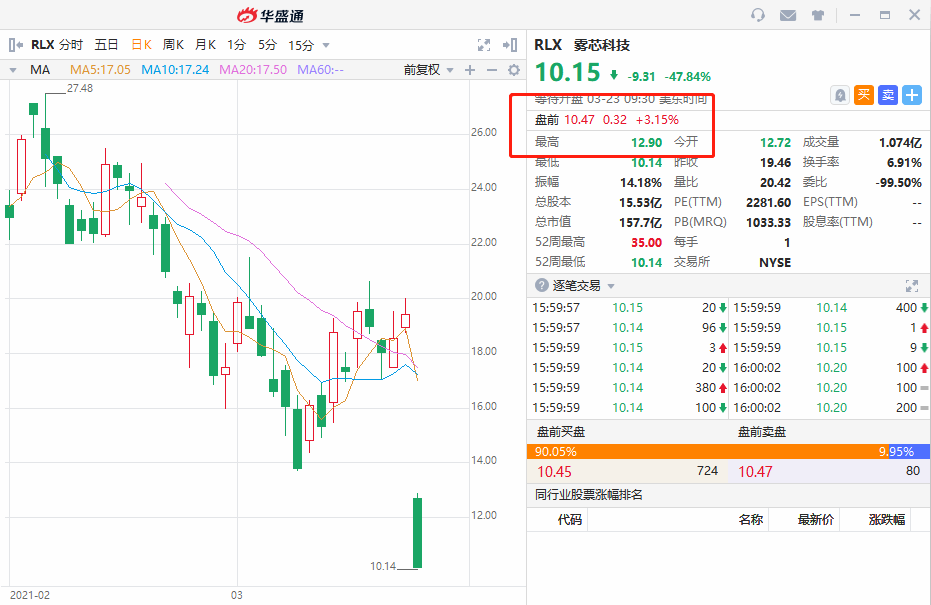Image resolution: width=931 pixels, height=605 pixels.
Task: Open chart indicator settings gear
Action: coord(514,70)
